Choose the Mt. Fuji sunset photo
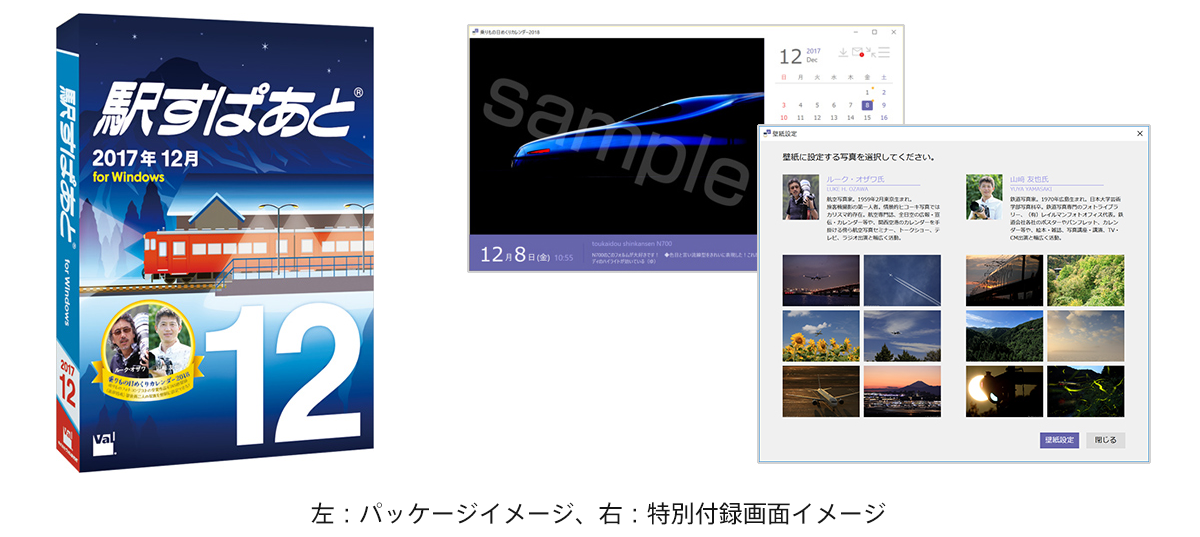 pyautogui.click(x=901, y=390)
